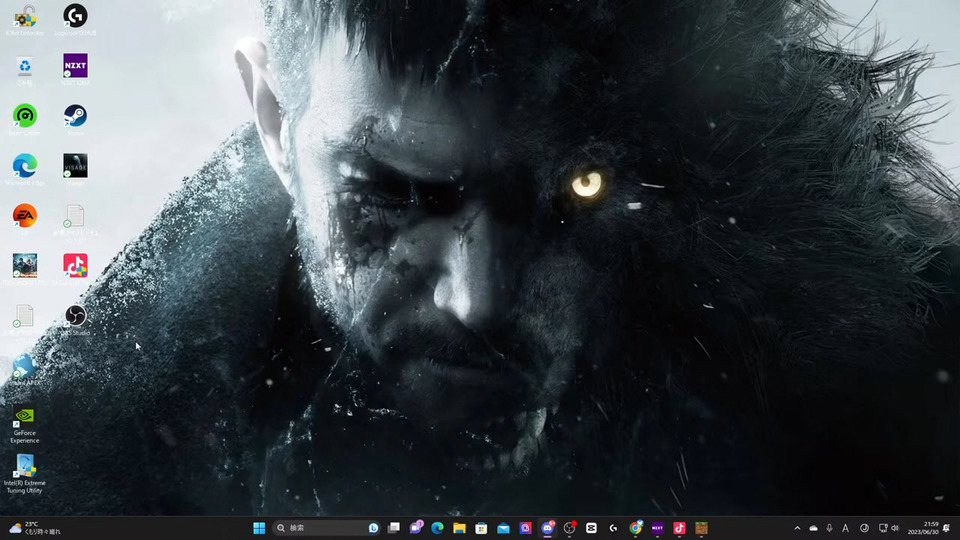Open Logitech G HUB from the taskbar

tap(613, 528)
